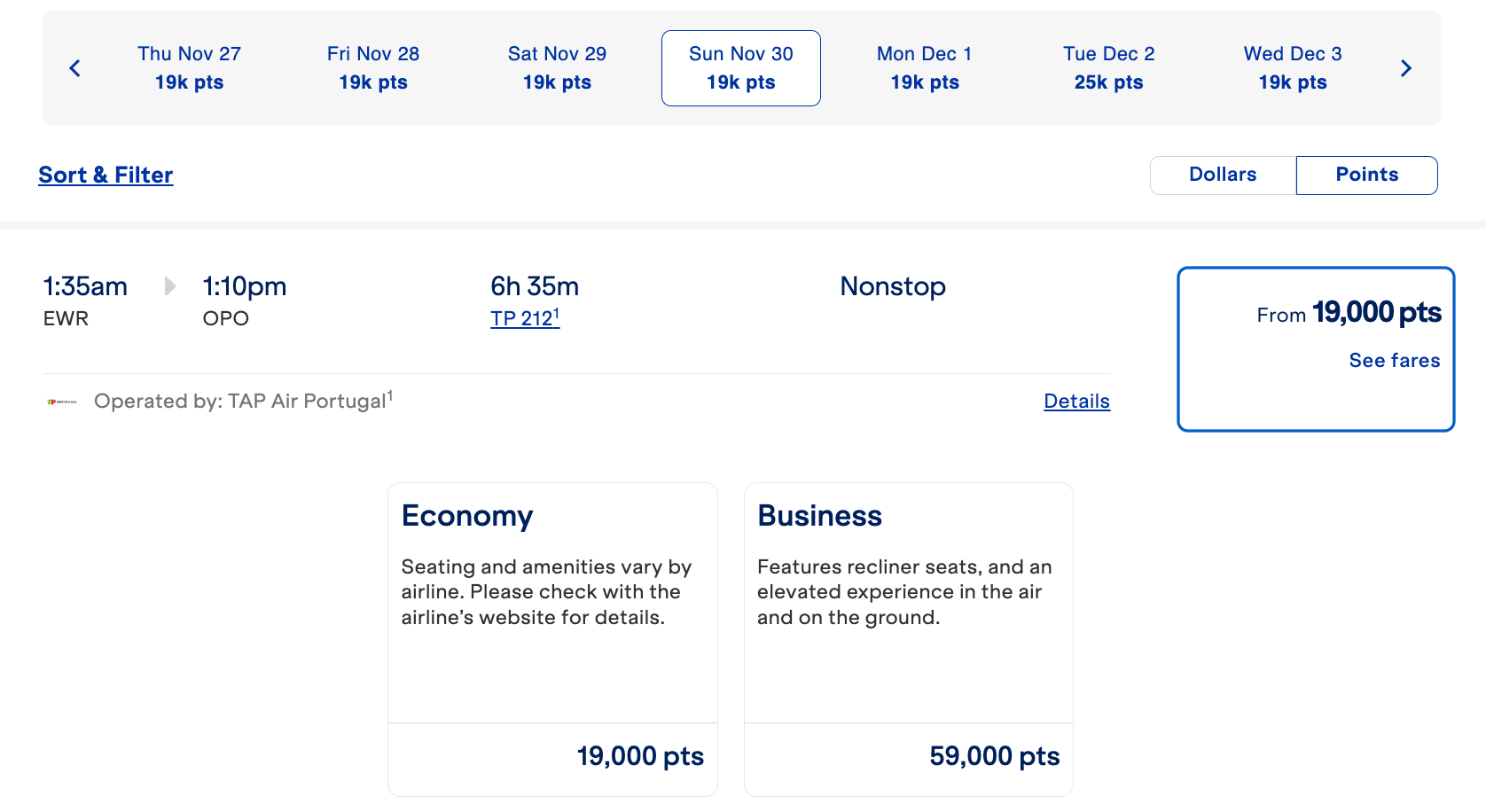The height and width of the screenshot is (812, 1486).
Task: Select Sun Nov 30 date tab
Action: pyautogui.click(x=740, y=68)
